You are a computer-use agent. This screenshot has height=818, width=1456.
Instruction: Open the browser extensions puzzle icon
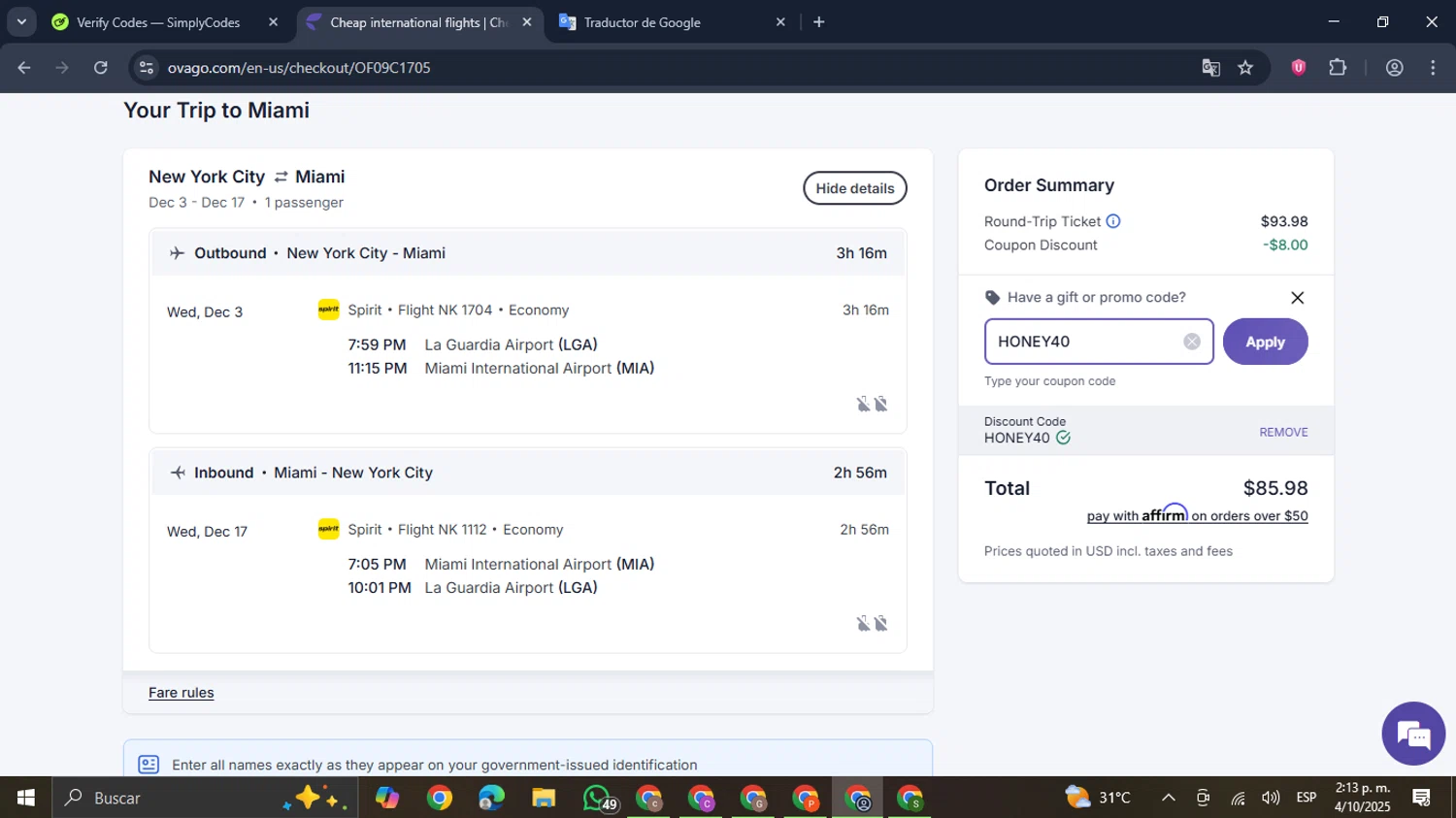(1338, 67)
